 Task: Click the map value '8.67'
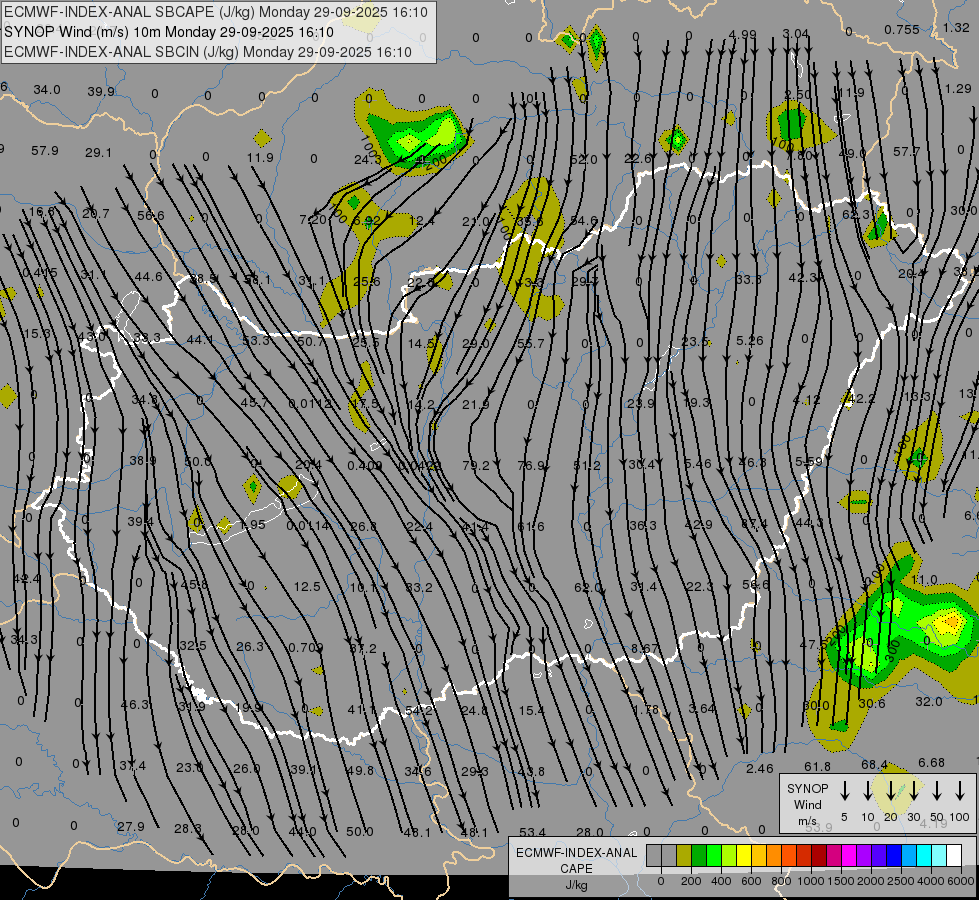644,648
